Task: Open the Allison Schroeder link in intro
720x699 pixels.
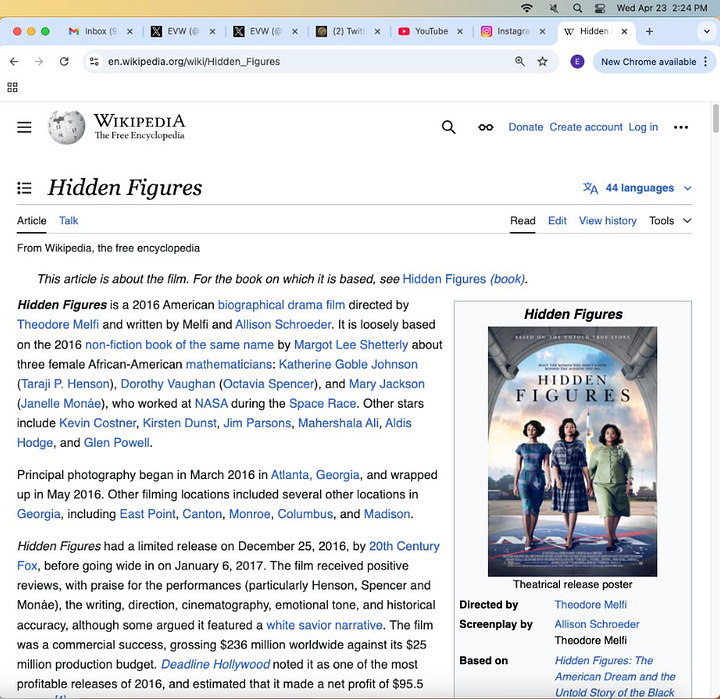Action: click(x=283, y=325)
